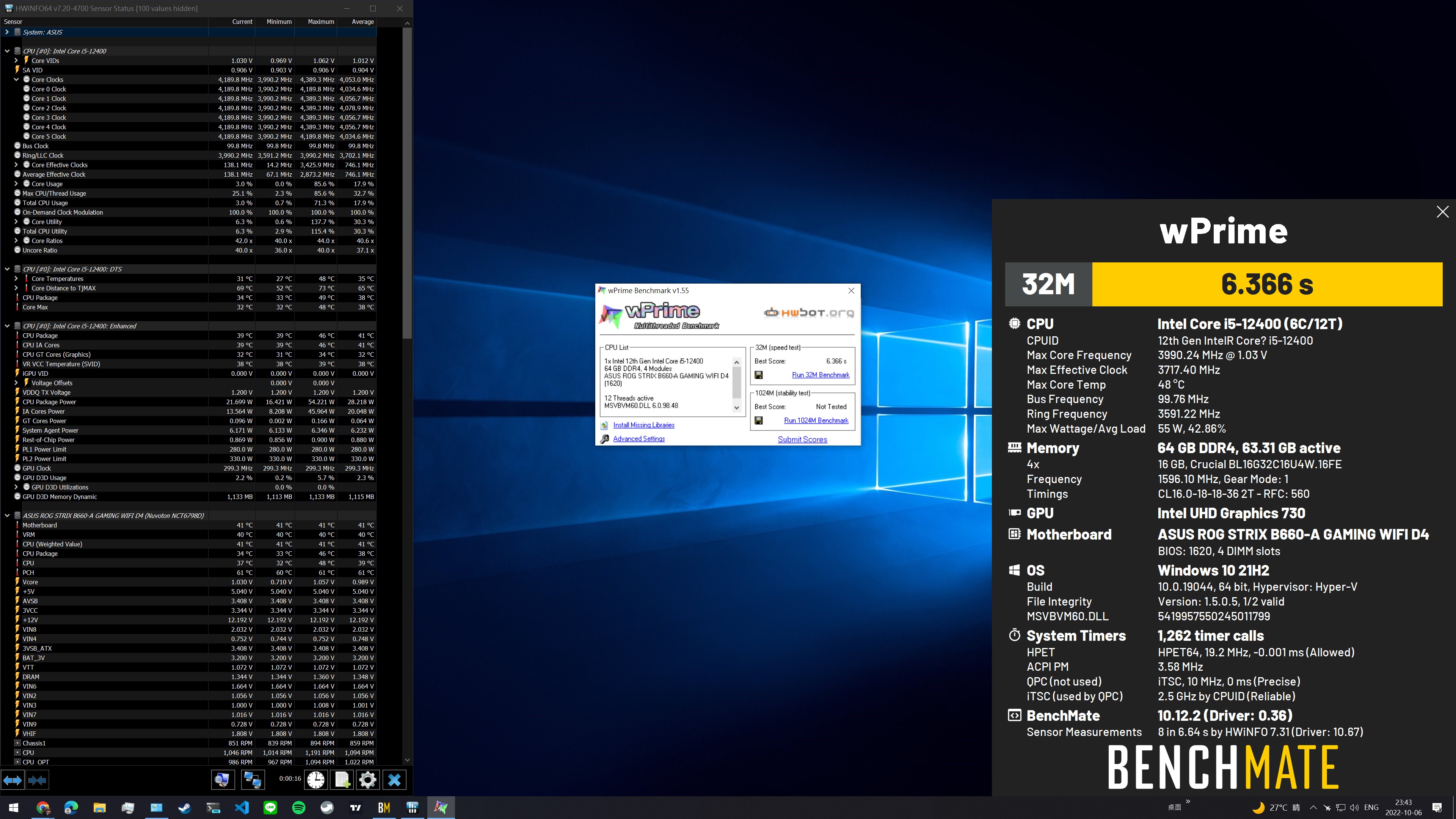Screen dimensions: 1456x819
Task: Show hidden tray icons chevron
Action: point(1313,808)
